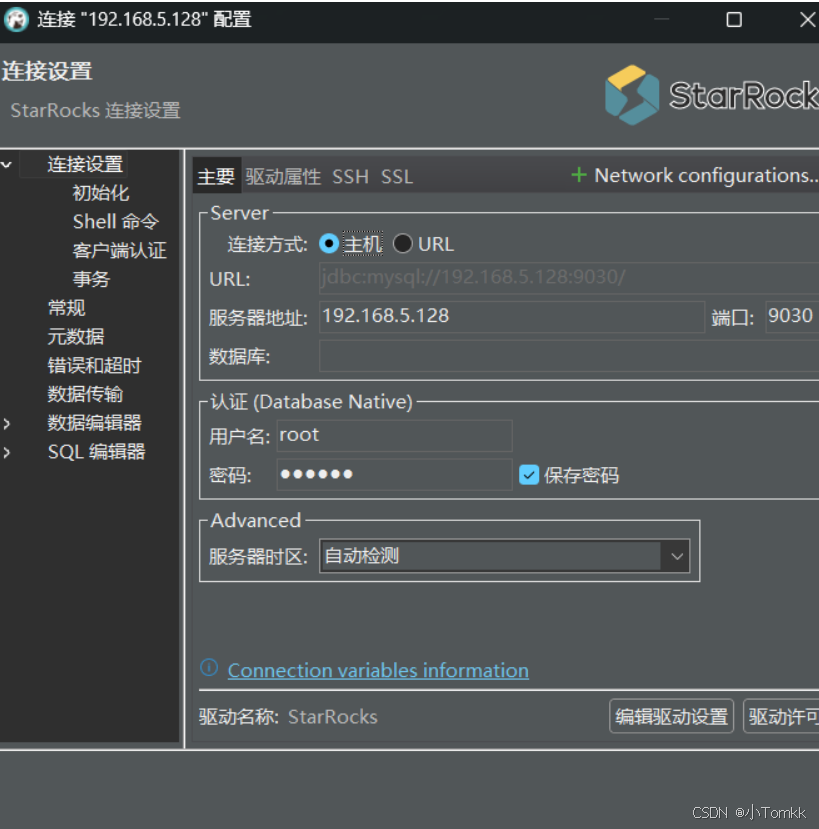Select 常规 in the sidebar

pyautogui.click(x=67, y=308)
